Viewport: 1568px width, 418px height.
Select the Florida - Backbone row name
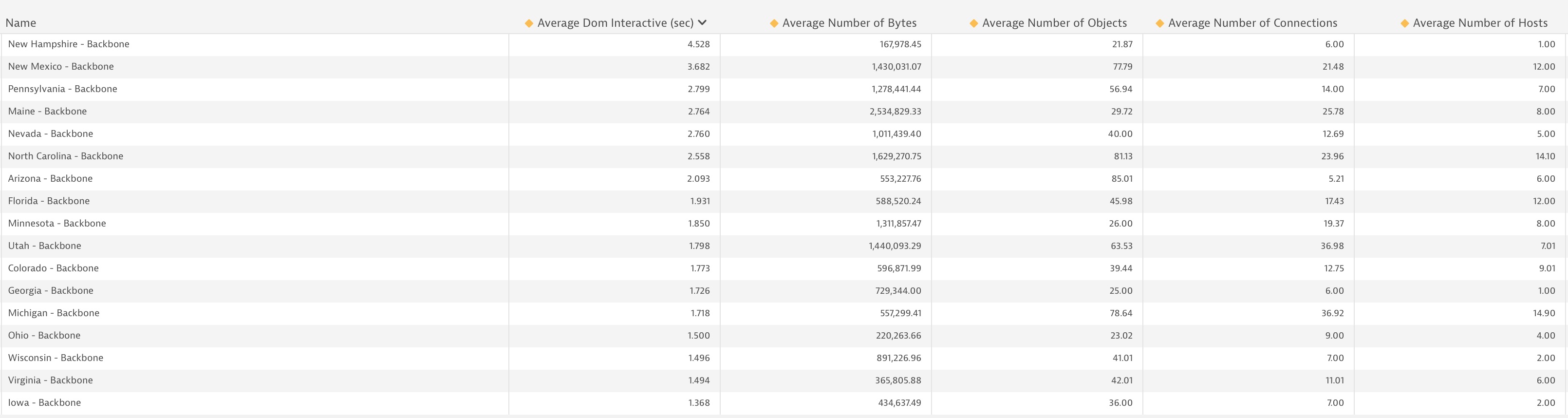pos(49,201)
